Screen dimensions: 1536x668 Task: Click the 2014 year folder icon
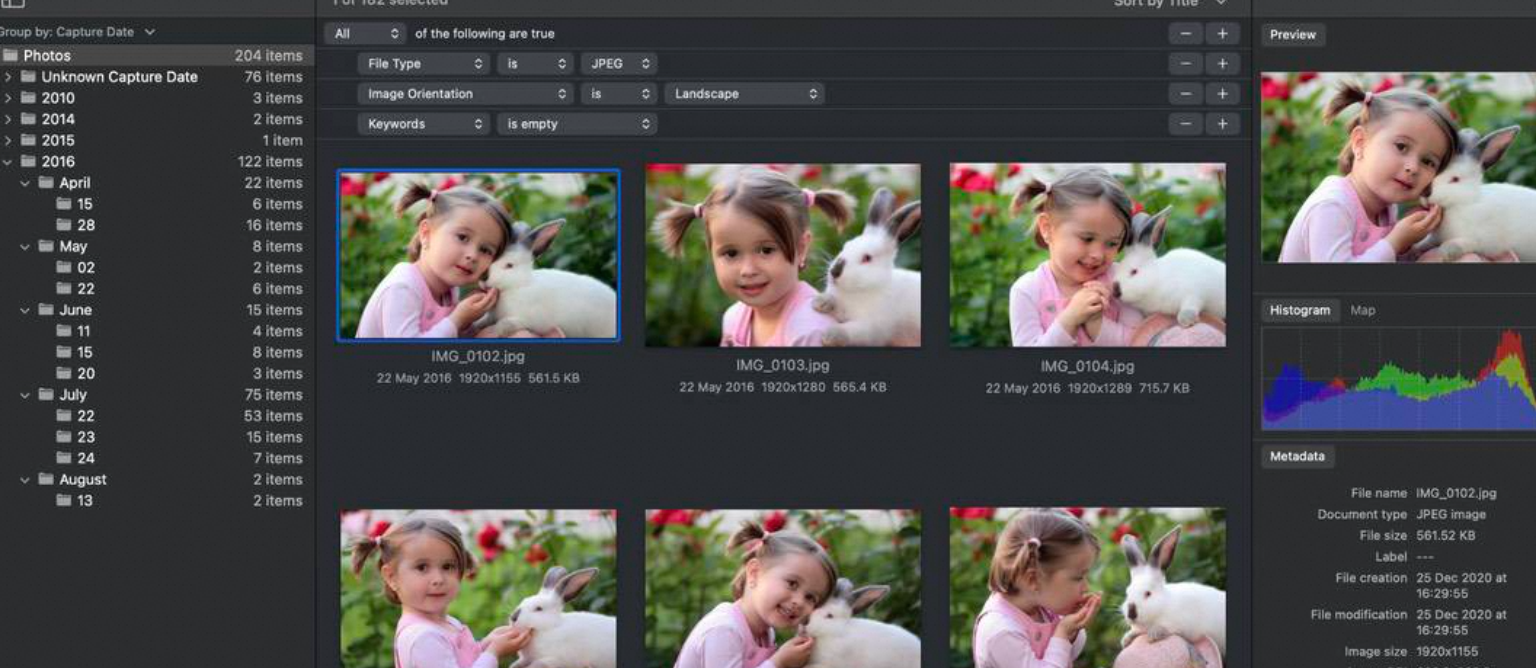(x=28, y=119)
